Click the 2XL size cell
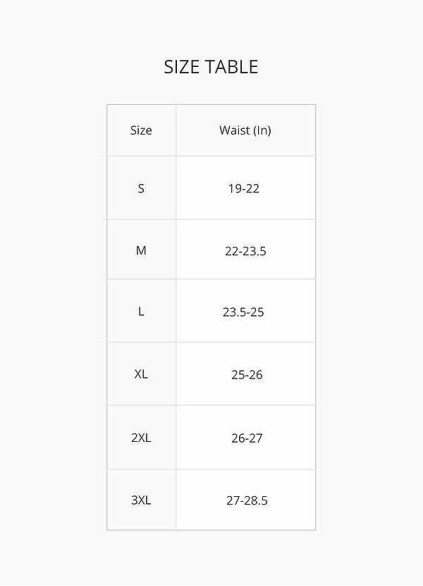 [x=141, y=438]
